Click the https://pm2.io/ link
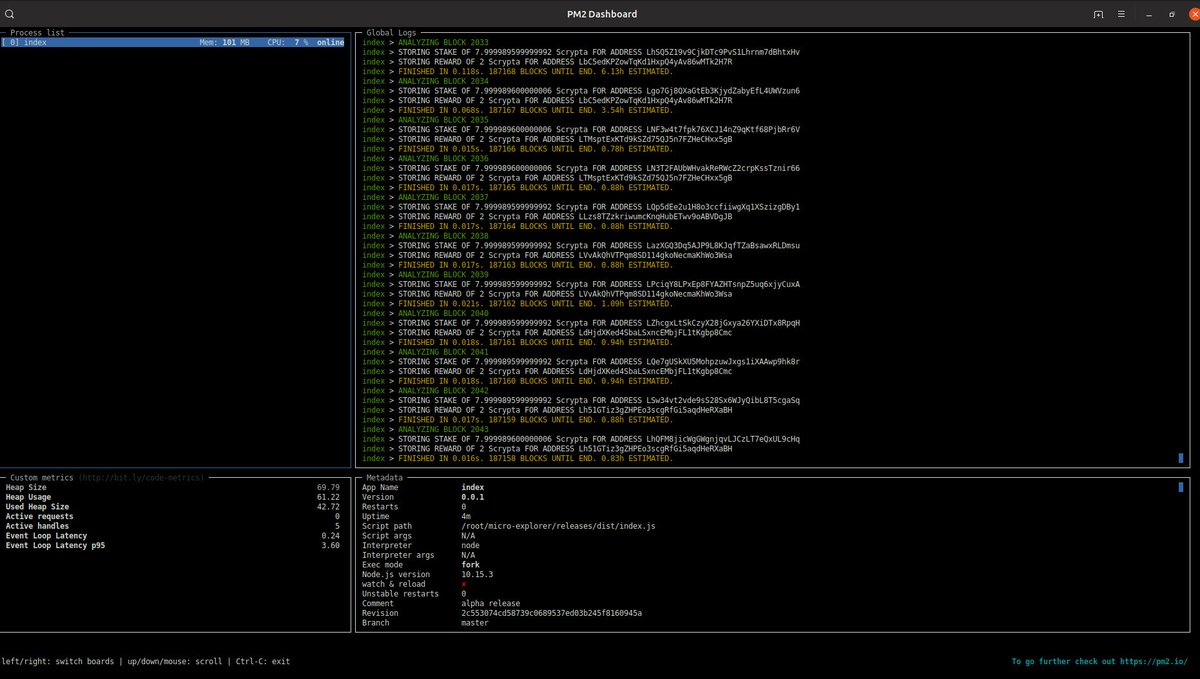1200x679 pixels. point(1155,661)
